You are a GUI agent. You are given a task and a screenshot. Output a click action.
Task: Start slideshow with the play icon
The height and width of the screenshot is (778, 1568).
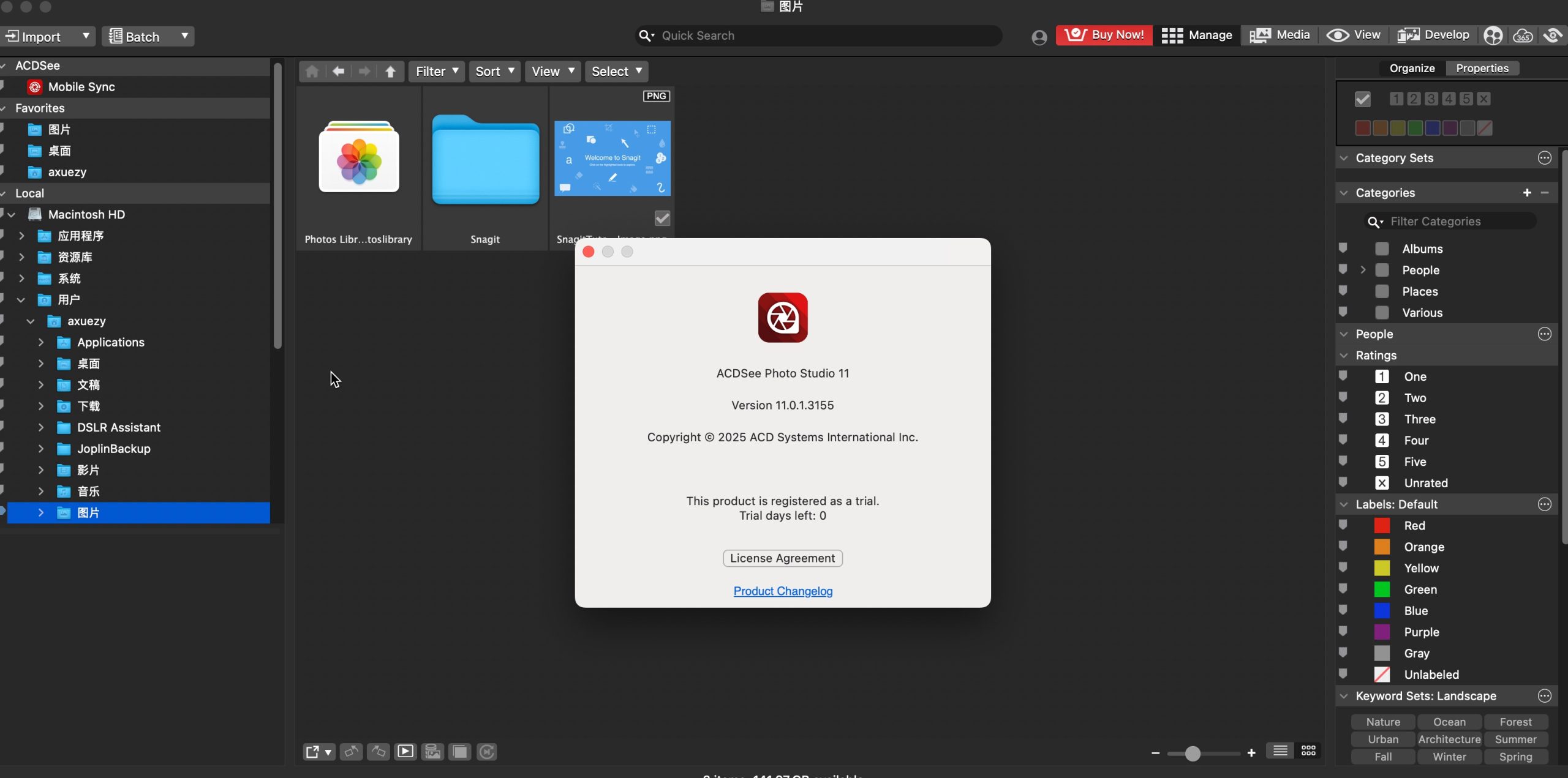click(x=405, y=752)
